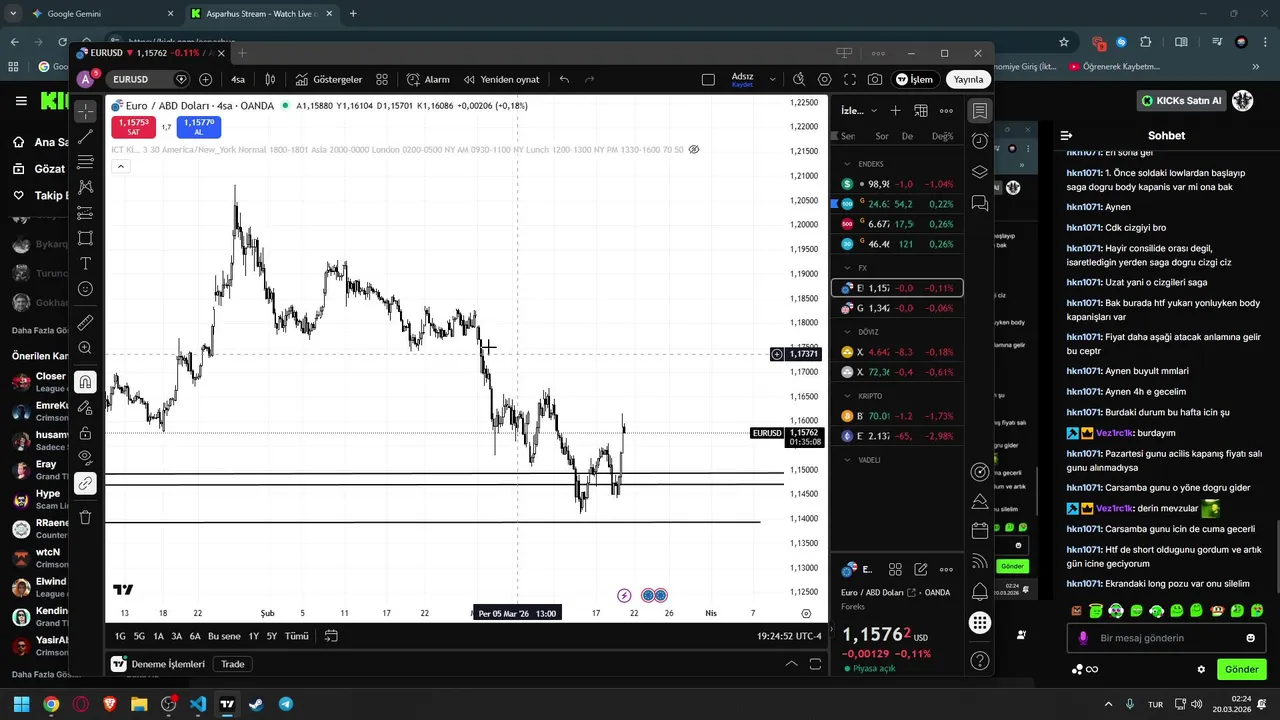Collapse the indicator legend arrow on chart
The width and height of the screenshot is (1280, 720).
pyautogui.click(x=120, y=166)
